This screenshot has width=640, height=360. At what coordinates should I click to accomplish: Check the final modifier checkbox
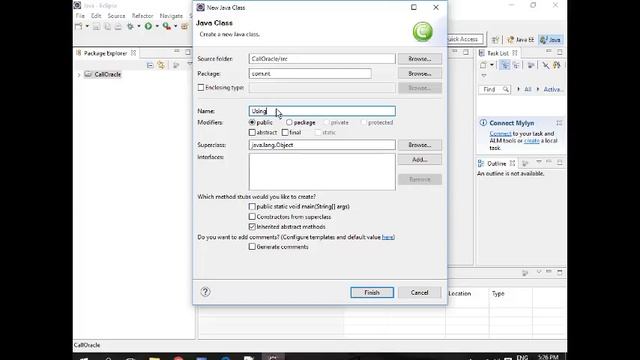[x=285, y=133]
